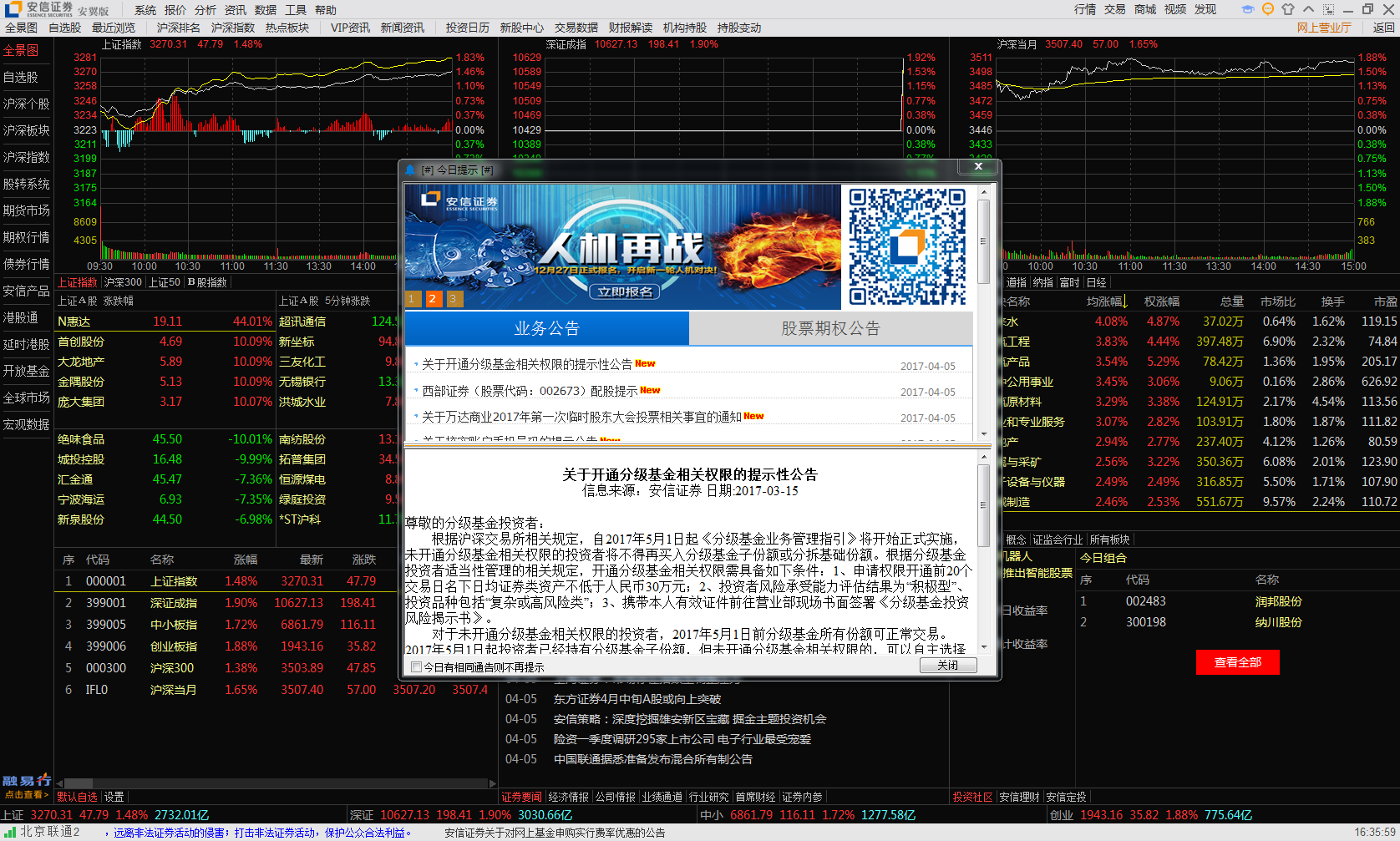The height and width of the screenshot is (841, 1400).
Task: Switch to the 交易 section in title bar
Action: pyautogui.click(x=1115, y=9)
